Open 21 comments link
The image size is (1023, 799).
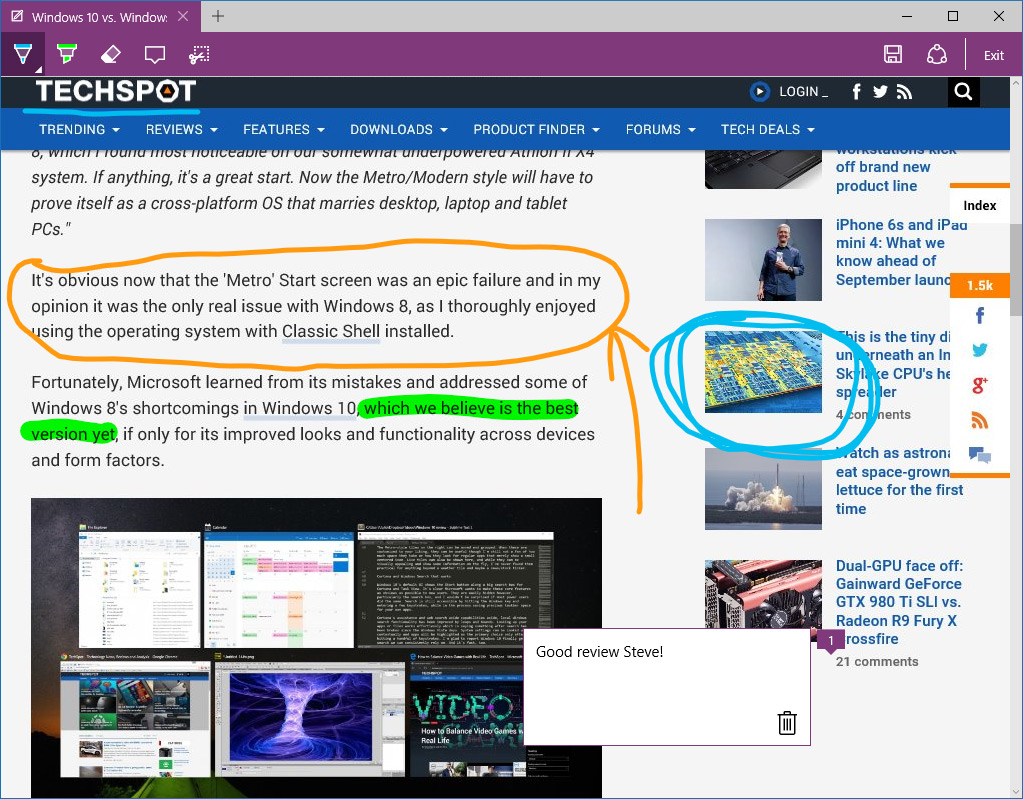[x=877, y=661]
